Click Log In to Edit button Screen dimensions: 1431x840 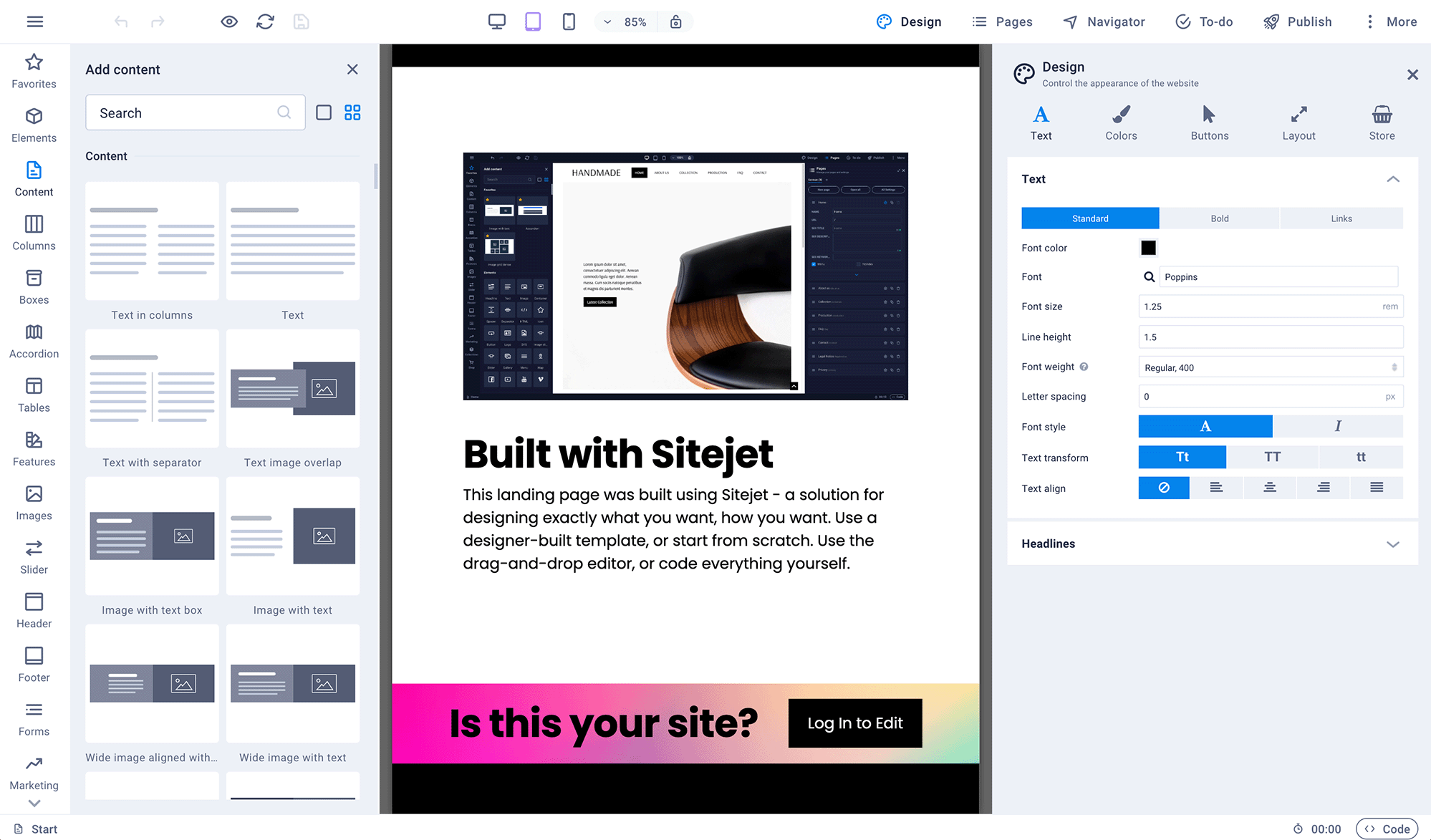(854, 722)
